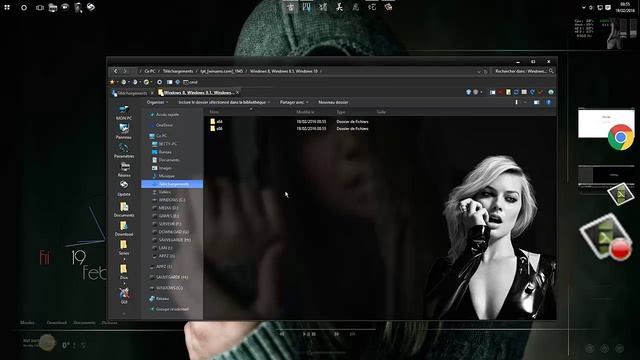Open the cmd toolbar shortcut

(191, 82)
